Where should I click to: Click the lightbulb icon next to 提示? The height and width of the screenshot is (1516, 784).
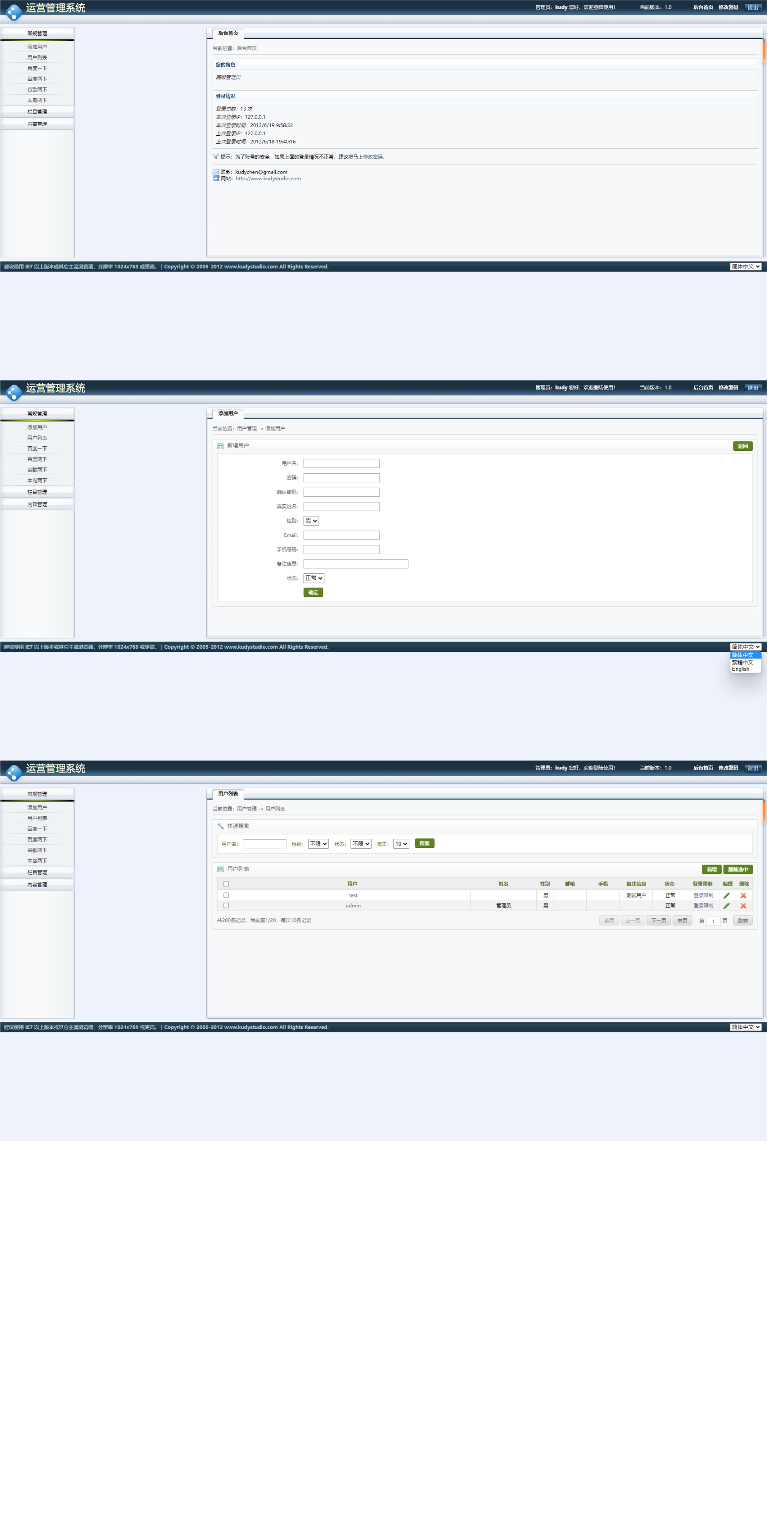point(216,156)
